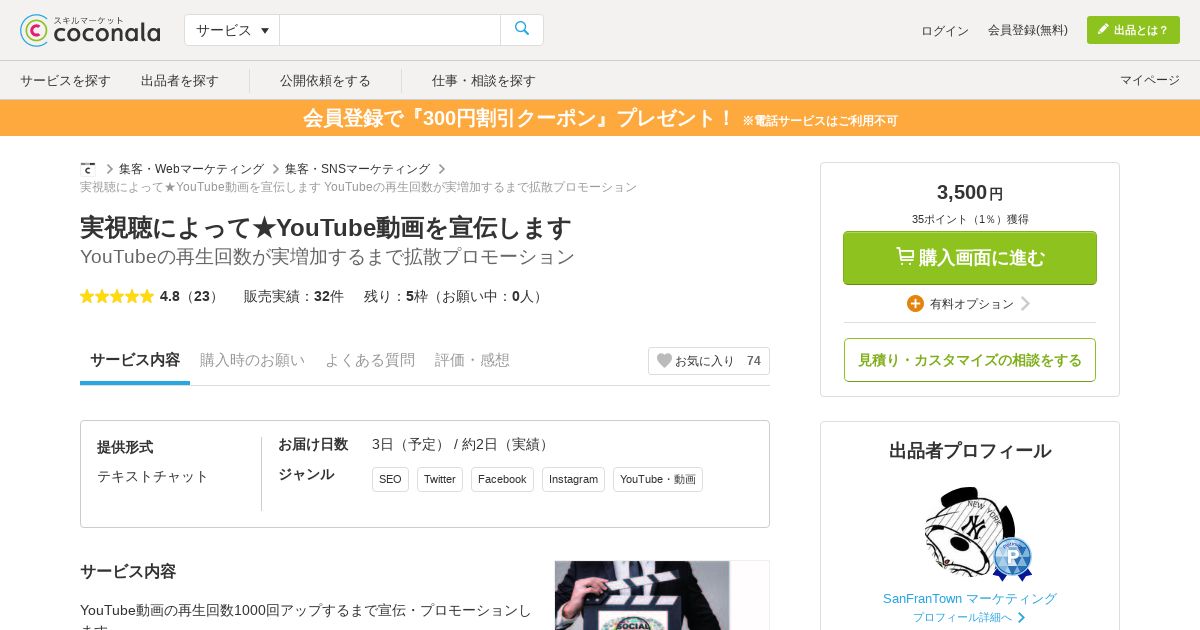1200x630 pixels.
Task: Click the five-star rating icons
Action: click(x=117, y=296)
